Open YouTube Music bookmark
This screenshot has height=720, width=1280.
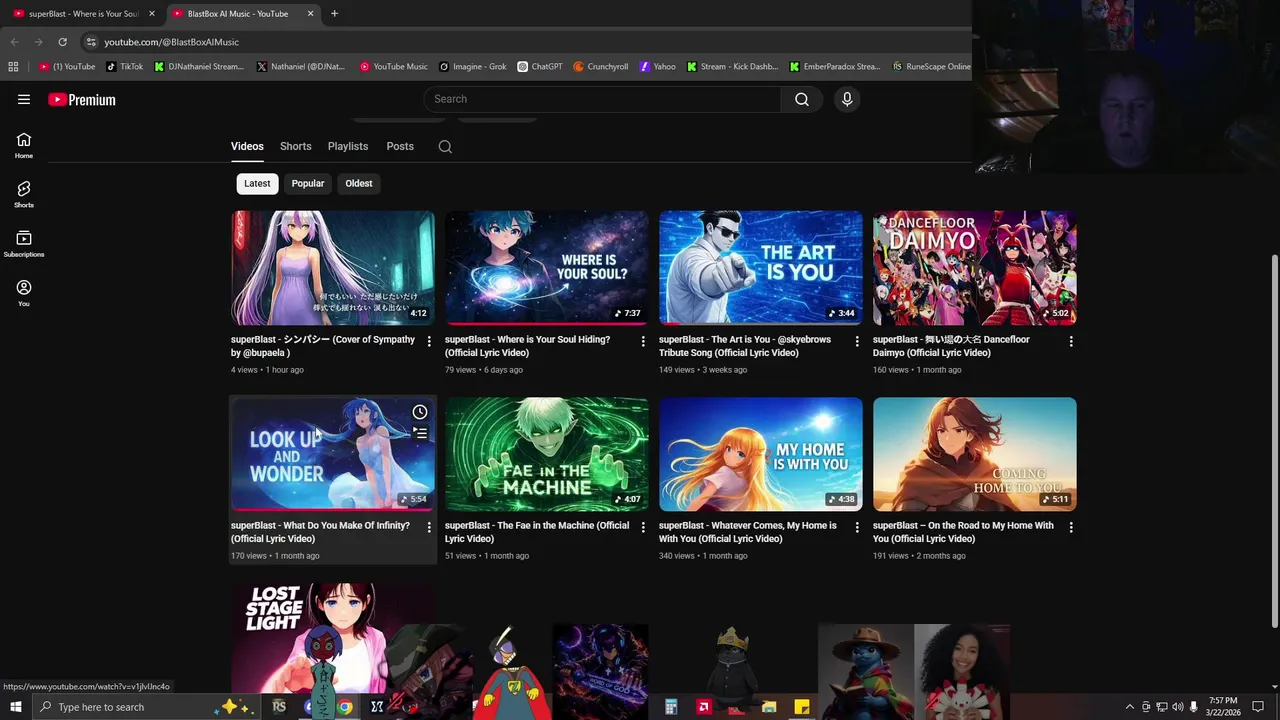click(394, 67)
